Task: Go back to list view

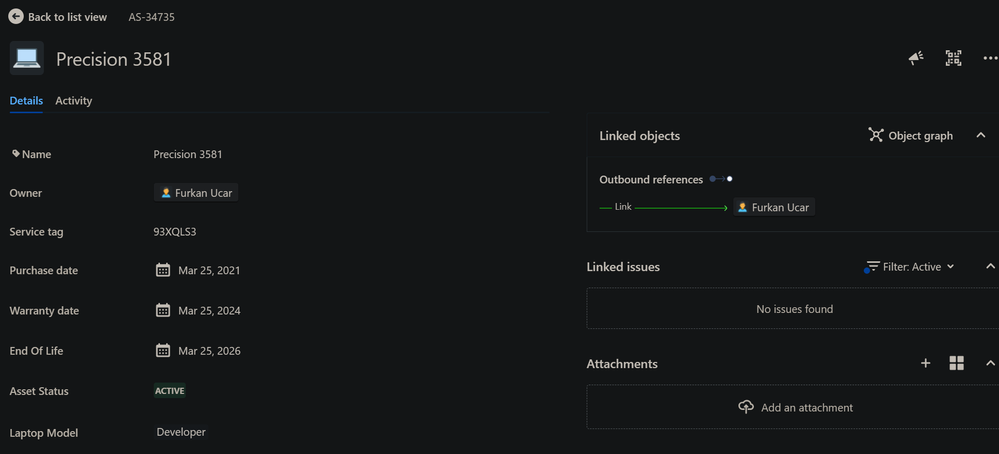Action: (57, 17)
